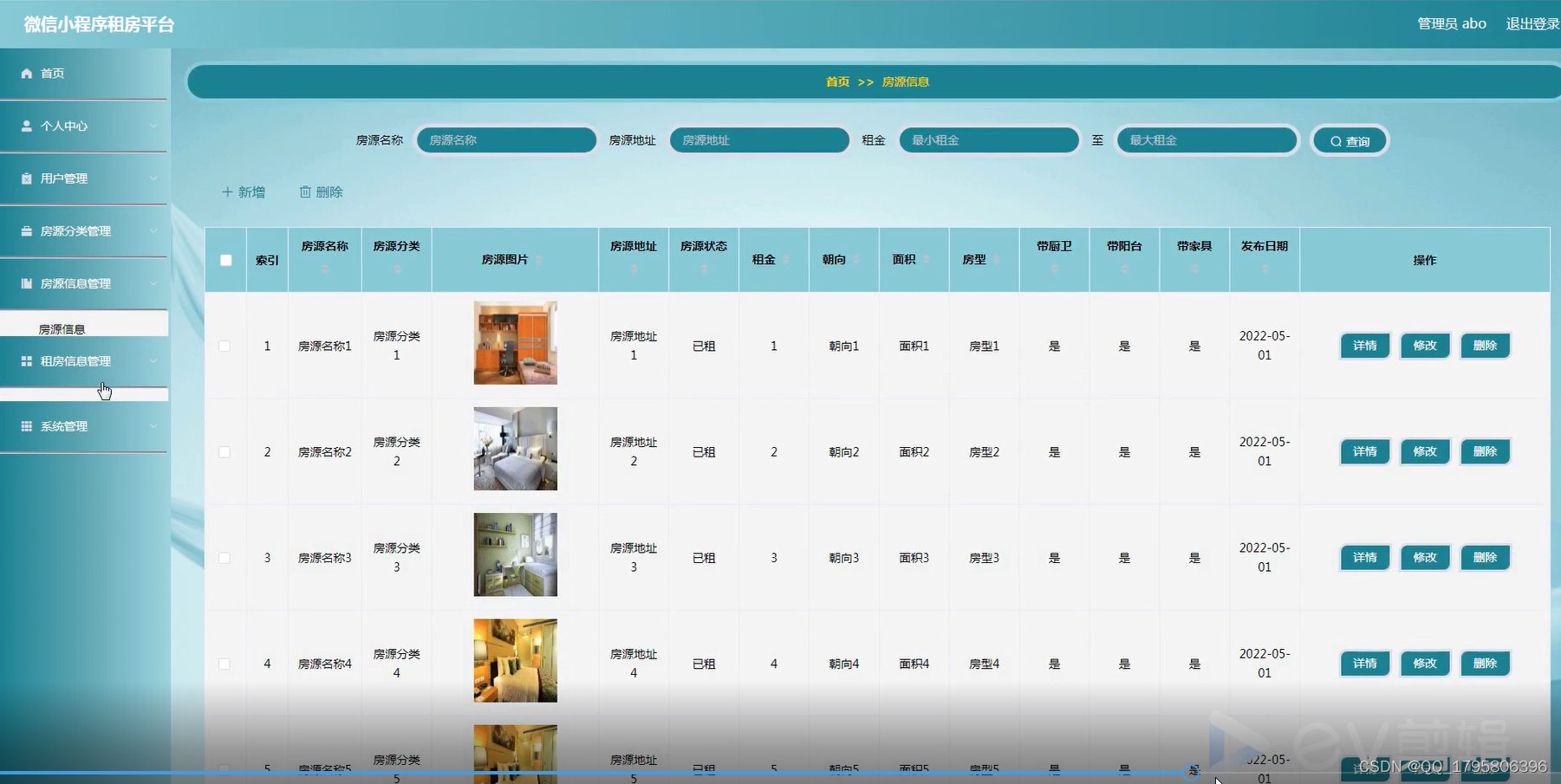1561x784 pixels.
Task: Sort by 房型 column arrows
Action: tap(997, 260)
